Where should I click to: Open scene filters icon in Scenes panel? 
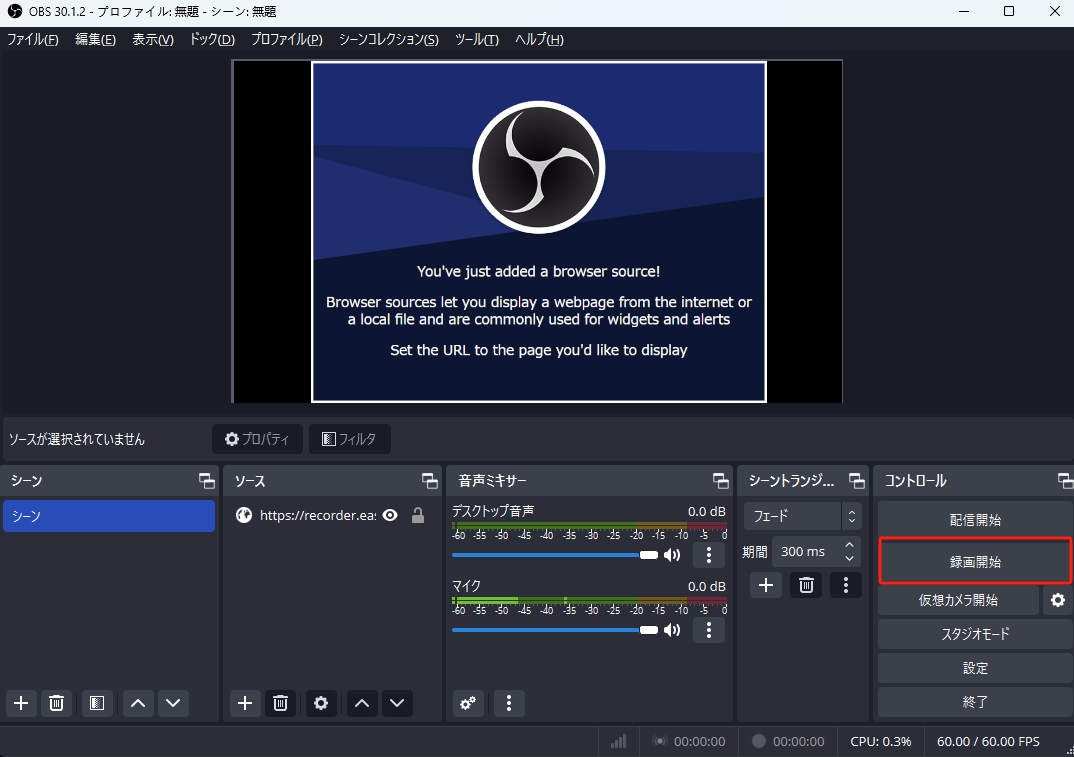point(96,703)
